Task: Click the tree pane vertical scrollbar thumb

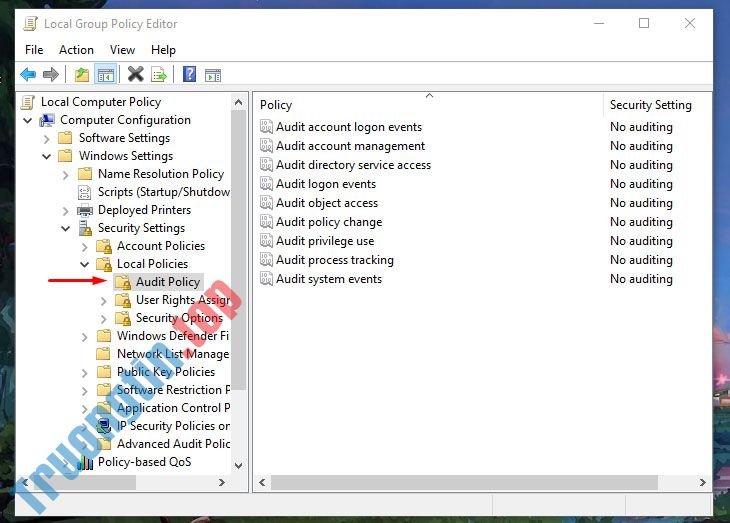Action: 239,249
